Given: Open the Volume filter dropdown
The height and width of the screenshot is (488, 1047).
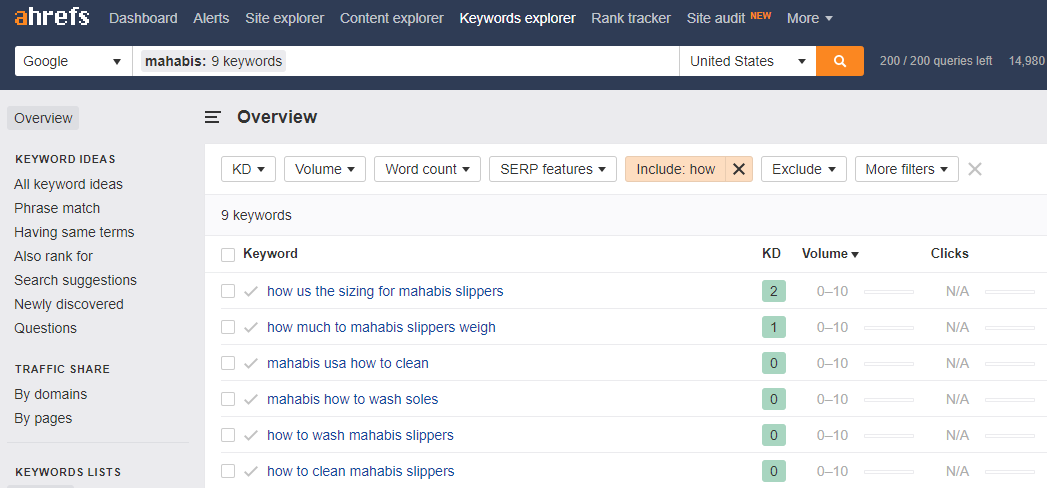Looking at the screenshot, I should [x=325, y=169].
